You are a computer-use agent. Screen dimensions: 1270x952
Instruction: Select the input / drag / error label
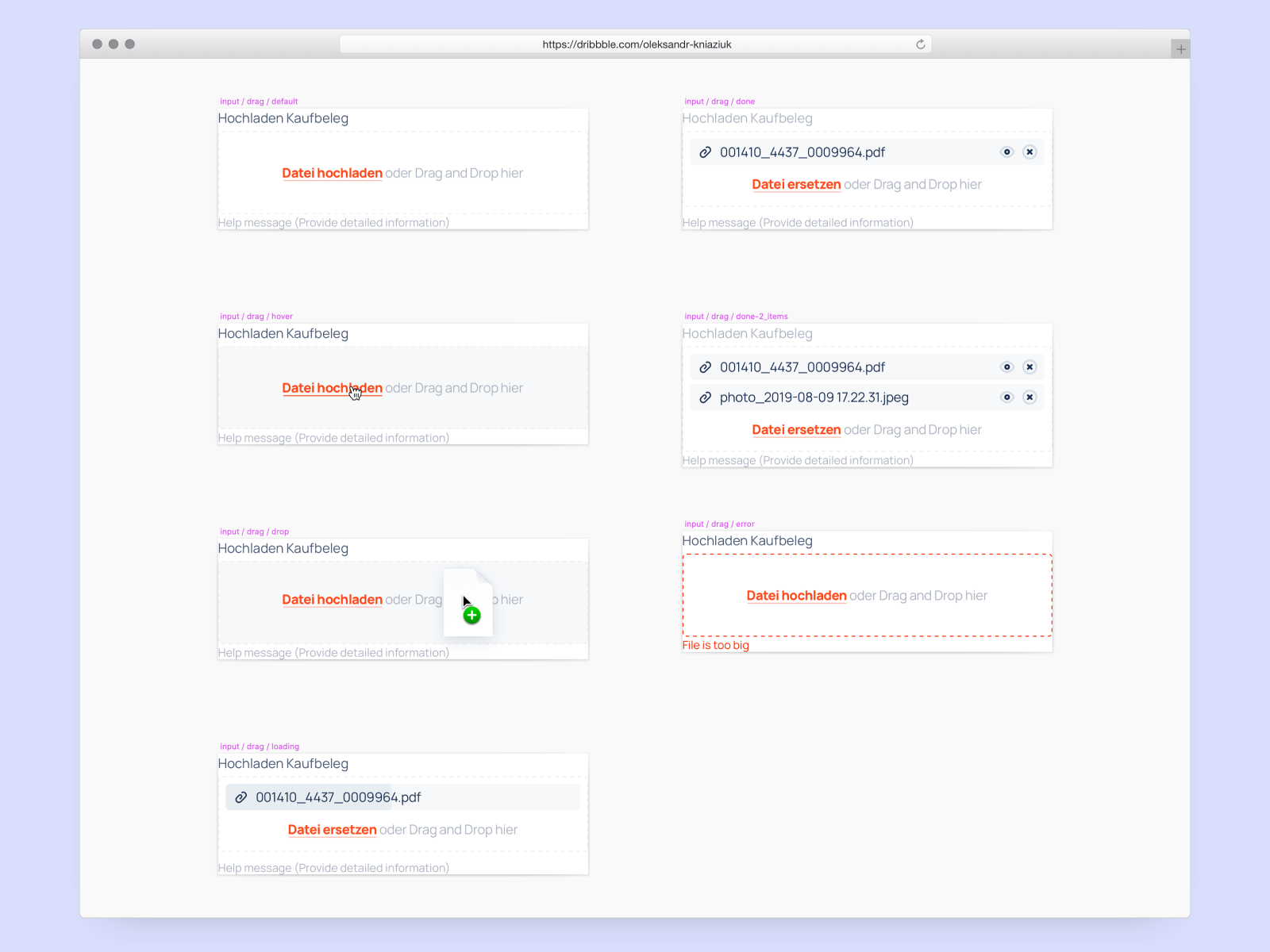tap(719, 524)
